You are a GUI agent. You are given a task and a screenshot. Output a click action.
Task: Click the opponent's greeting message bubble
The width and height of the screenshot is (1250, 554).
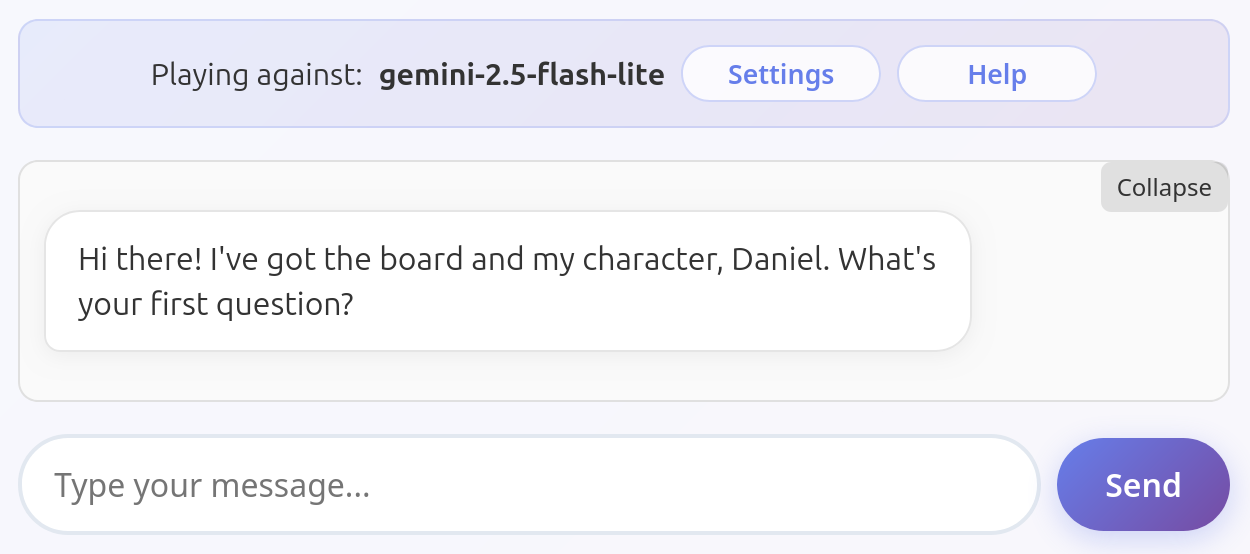[x=508, y=281]
